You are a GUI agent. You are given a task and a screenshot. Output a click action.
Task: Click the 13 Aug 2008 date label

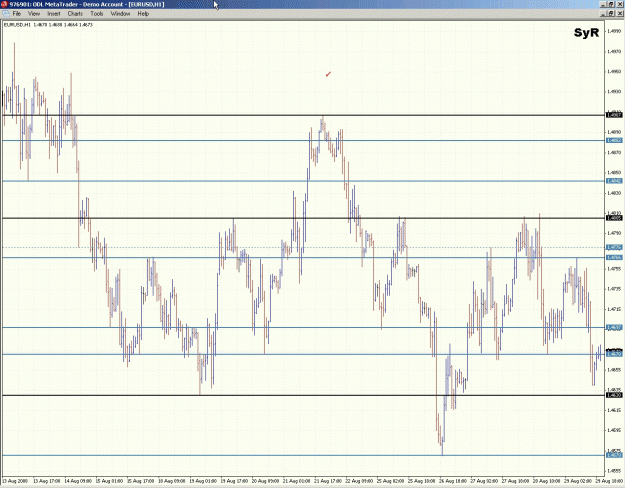(x=16, y=481)
